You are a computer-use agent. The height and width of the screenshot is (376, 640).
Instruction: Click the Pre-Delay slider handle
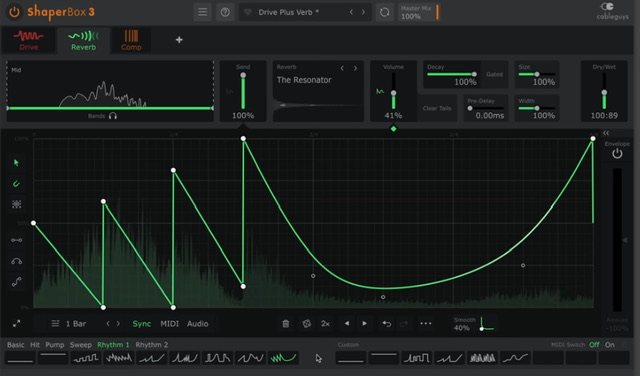[x=470, y=108]
